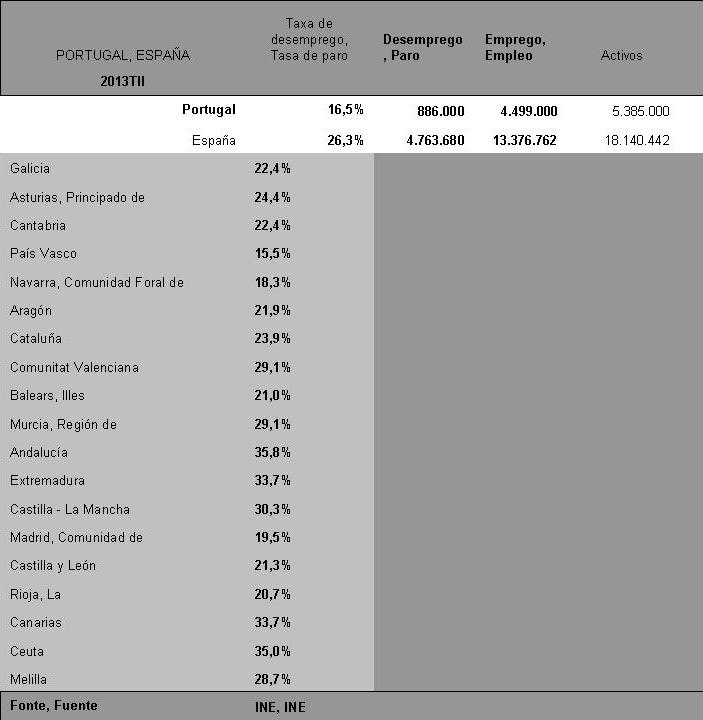Click the Desemprego, Paro column header
The width and height of the screenshot is (703, 720).
(422, 47)
